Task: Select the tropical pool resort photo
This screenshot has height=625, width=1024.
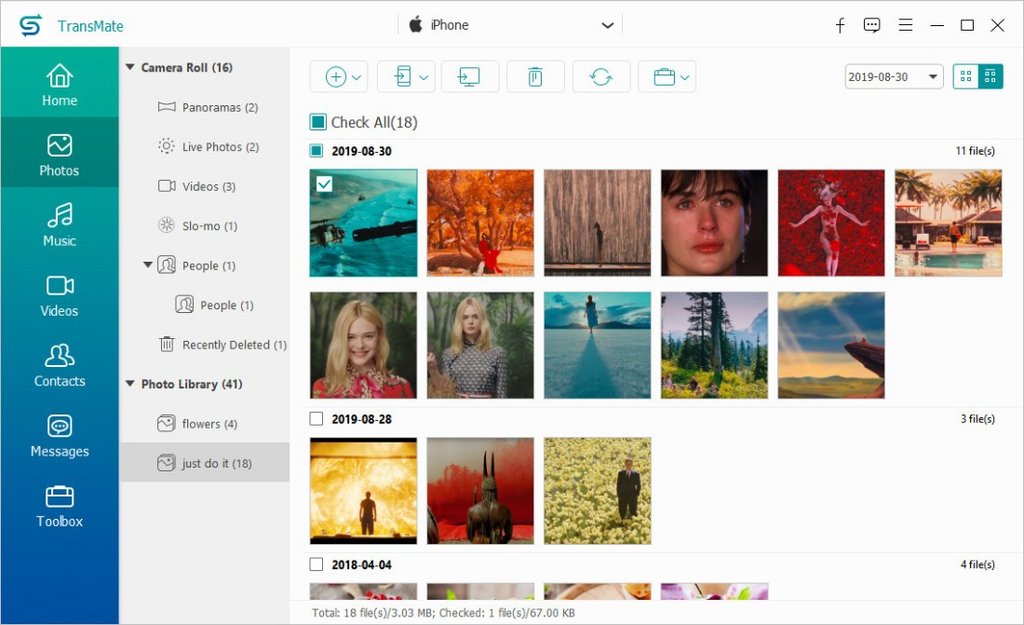Action: click(948, 223)
